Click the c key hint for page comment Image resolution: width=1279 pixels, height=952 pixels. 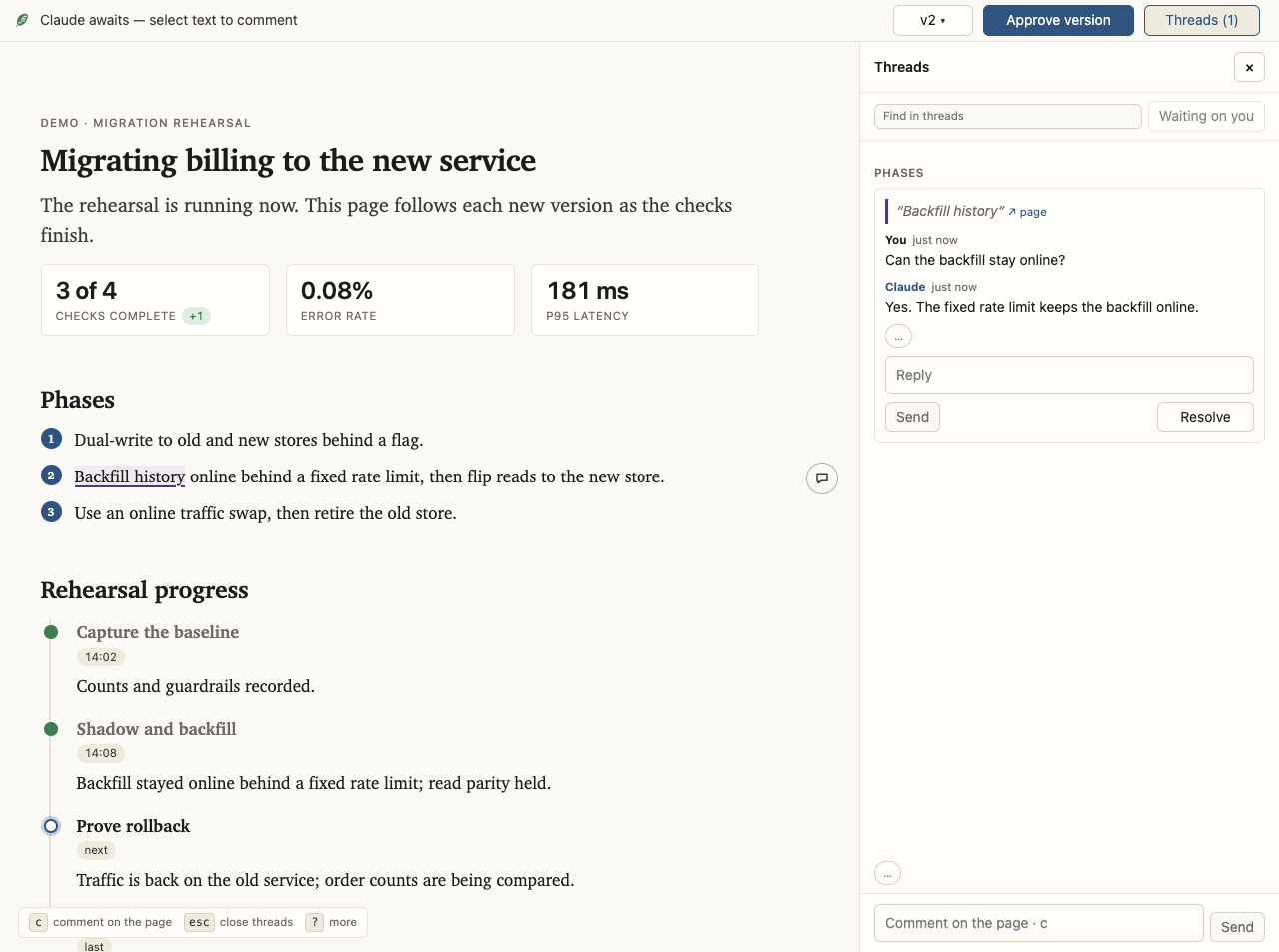(x=100, y=922)
